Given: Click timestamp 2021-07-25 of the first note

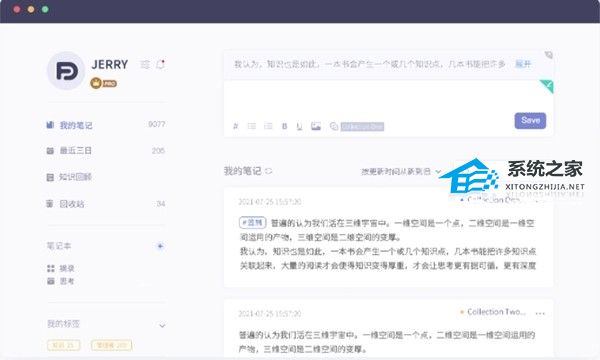Looking at the screenshot, I should (270, 202).
